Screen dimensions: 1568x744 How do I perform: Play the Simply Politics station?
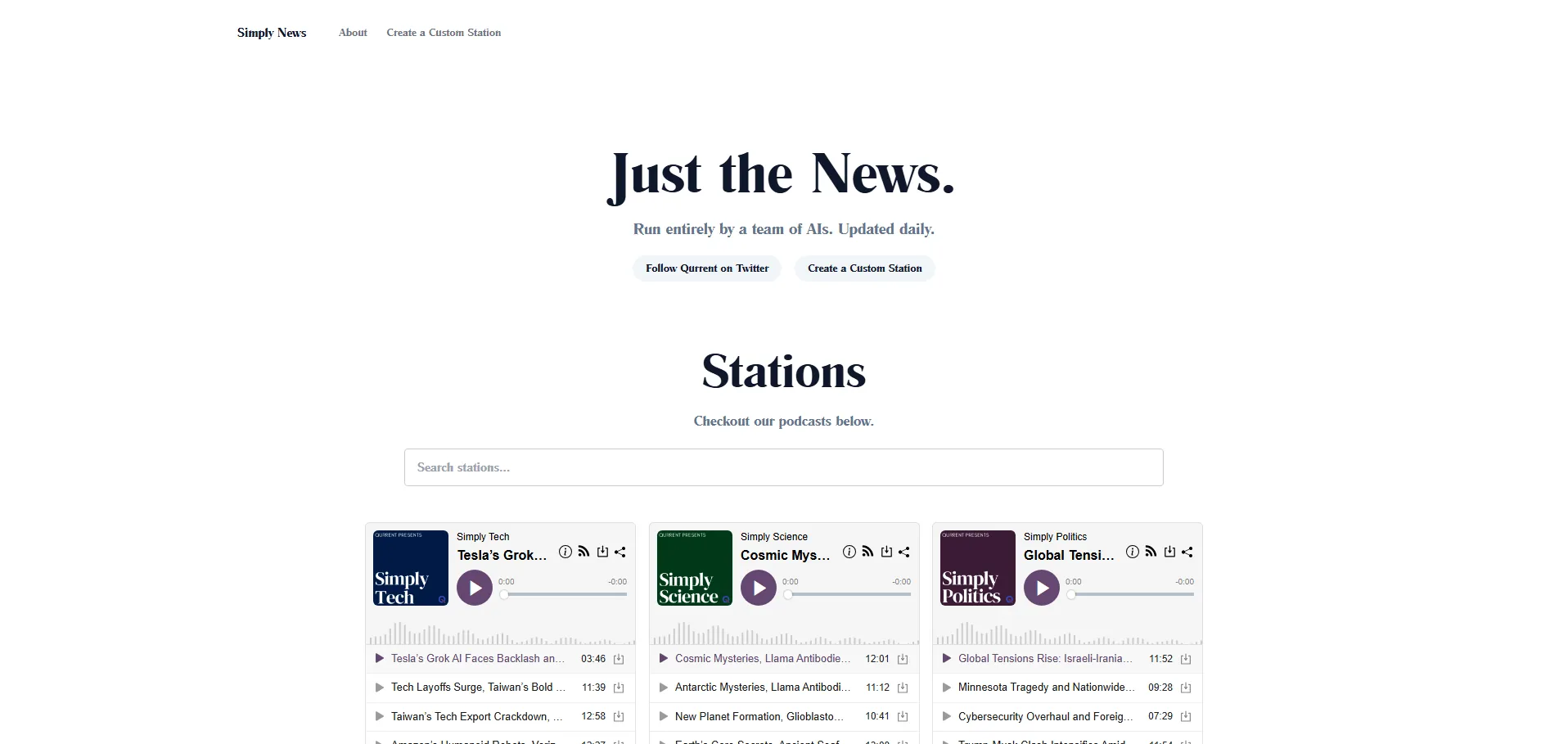(x=1041, y=588)
